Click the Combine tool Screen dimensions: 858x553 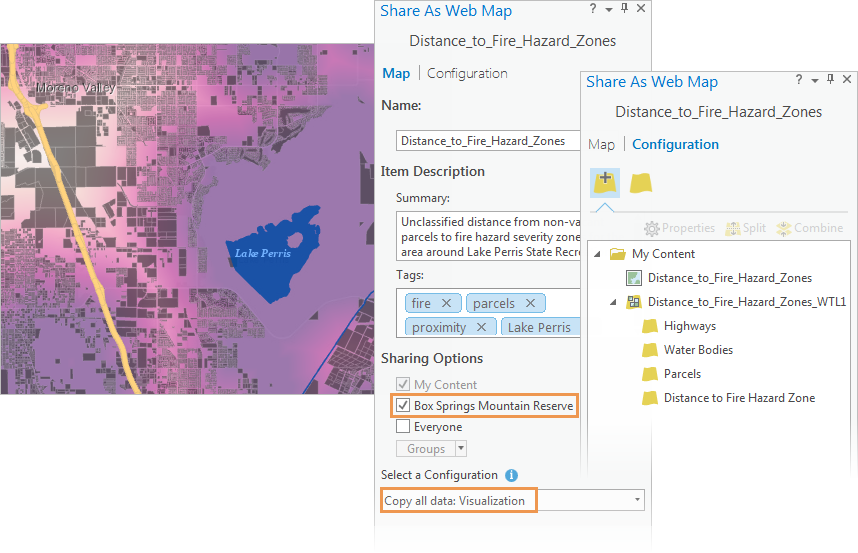pos(809,228)
